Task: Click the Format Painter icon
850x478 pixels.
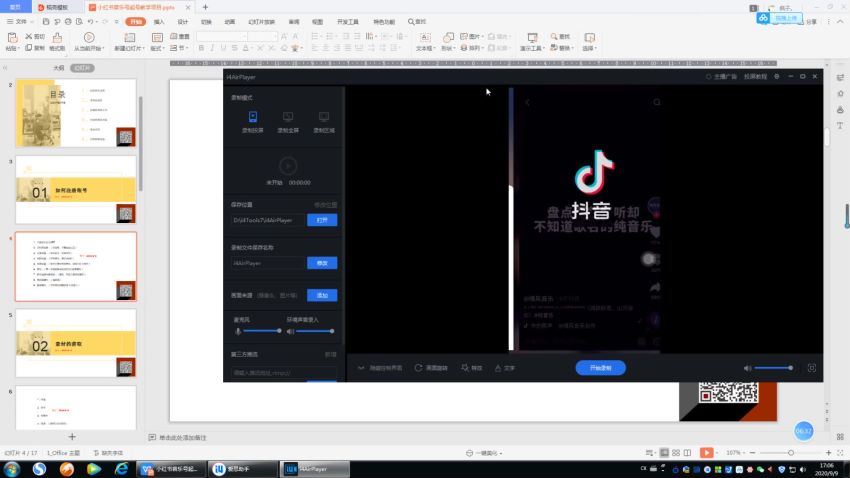Action: point(57,37)
